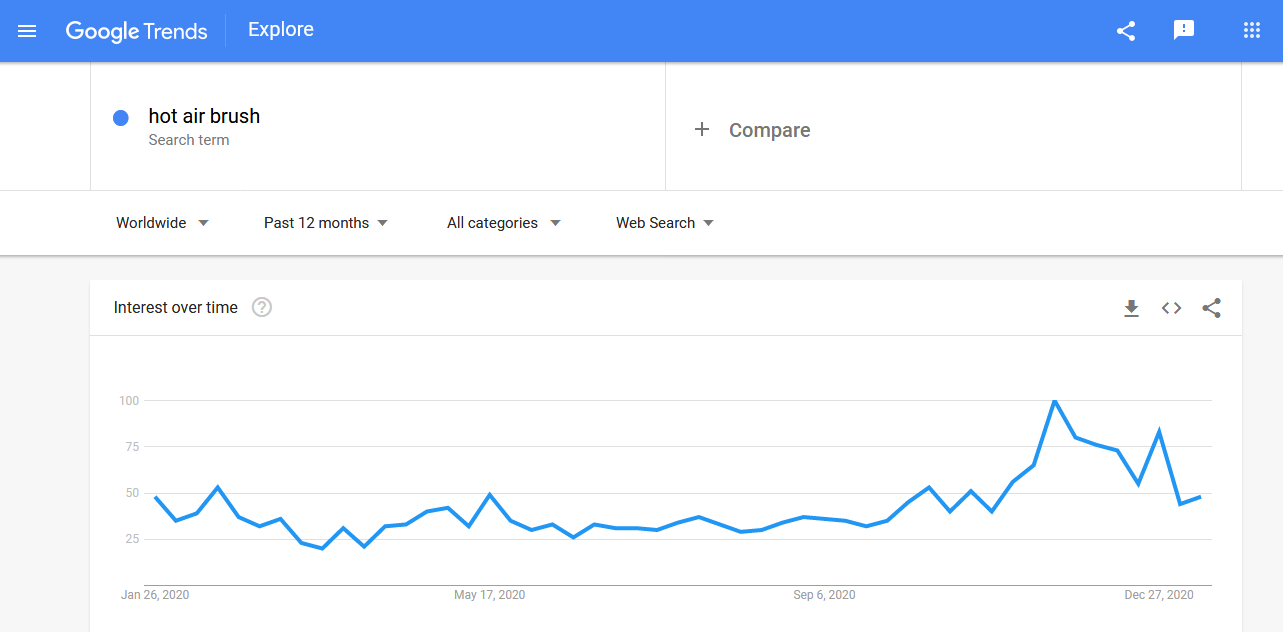Edit the hot air brush search term
The width and height of the screenshot is (1283, 632).
[204, 116]
